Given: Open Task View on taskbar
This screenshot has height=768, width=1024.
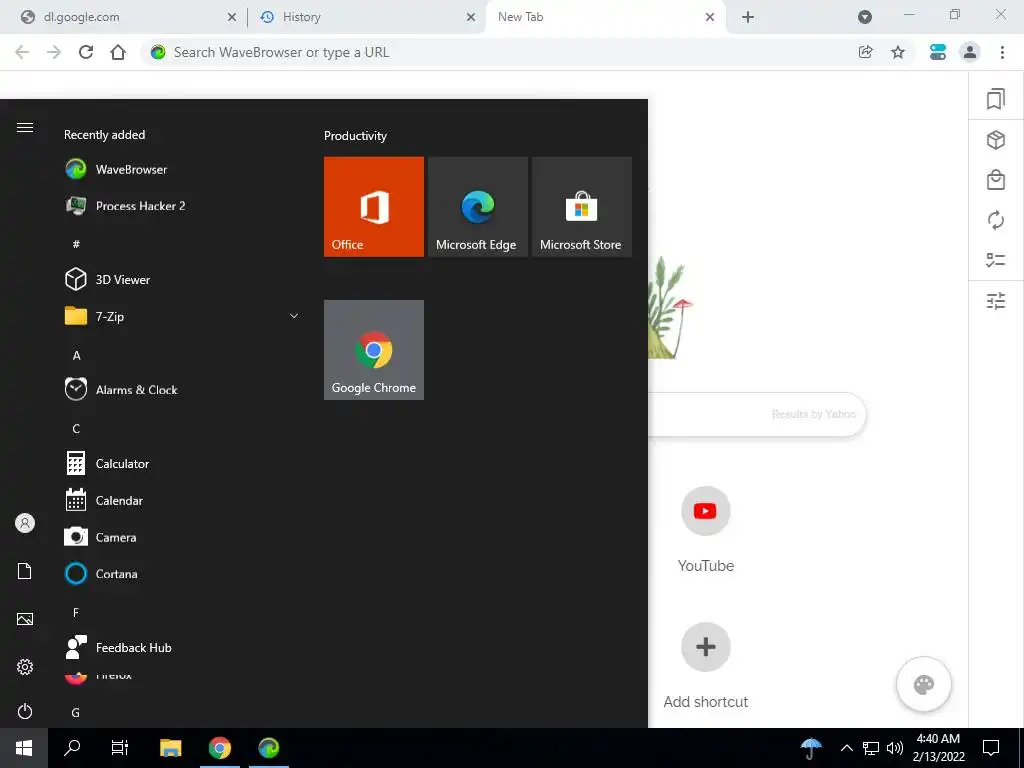Looking at the screenshot, I should tap(120, 748).
